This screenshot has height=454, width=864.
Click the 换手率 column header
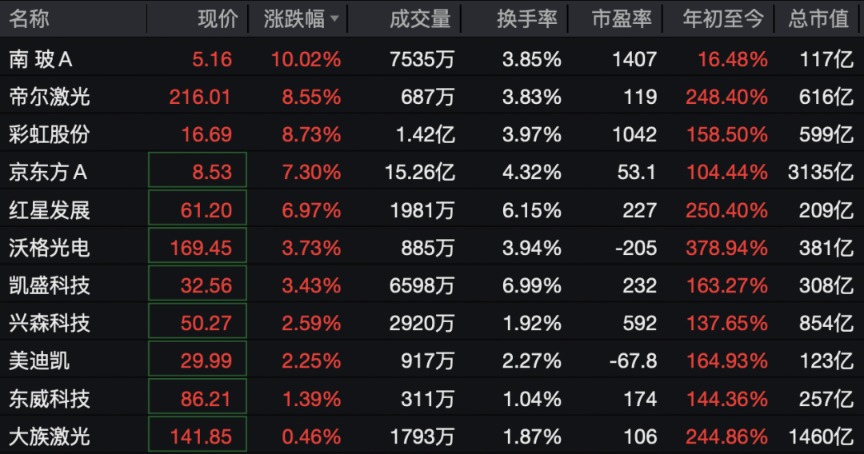527,19
